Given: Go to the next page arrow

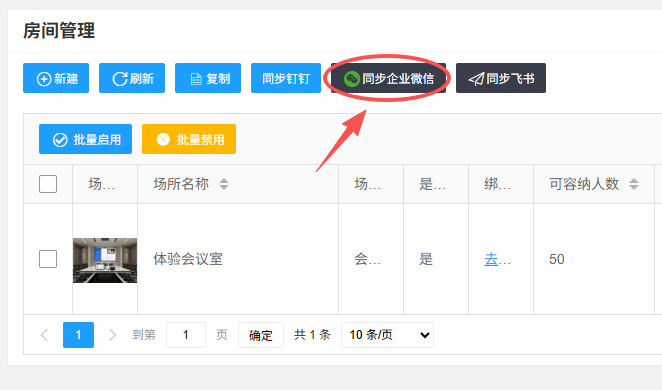Looking at the screenshot, I should point(112,335).
